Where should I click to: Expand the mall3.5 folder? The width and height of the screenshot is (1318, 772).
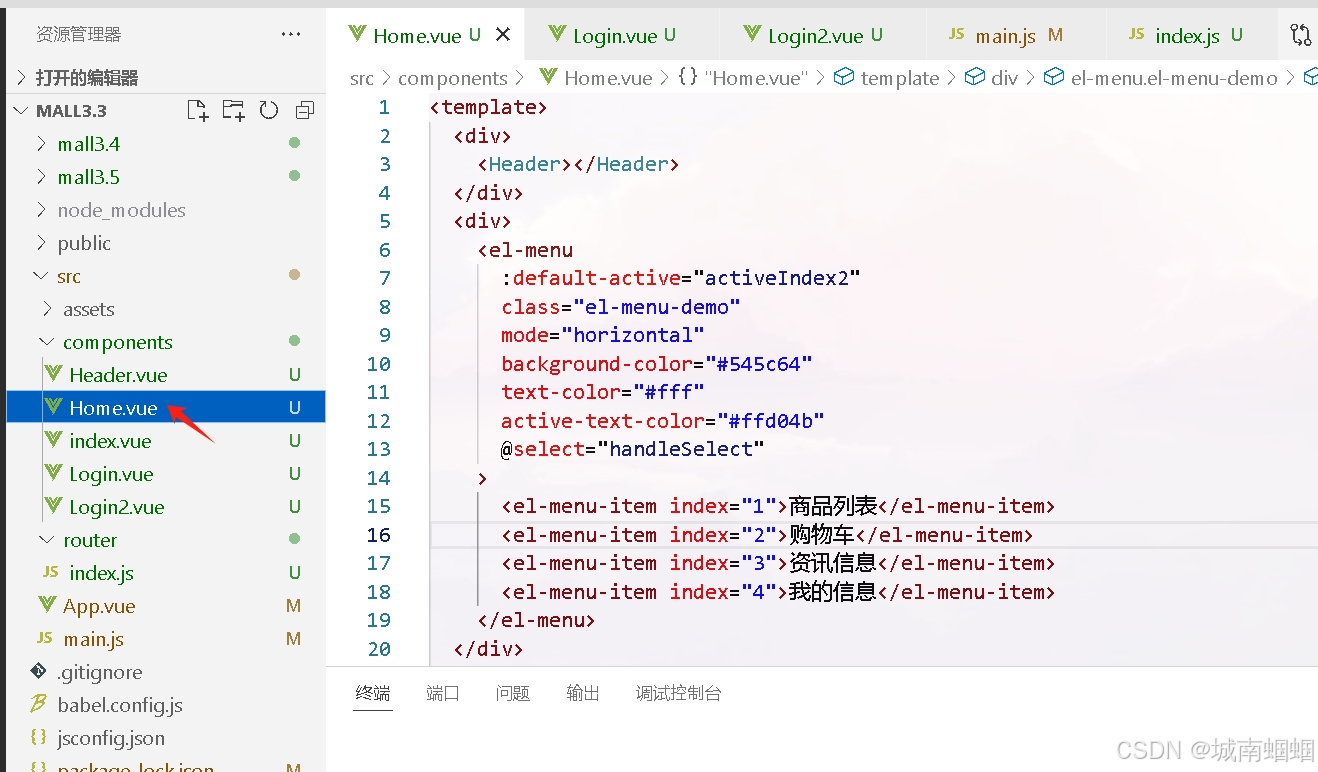(x=166, y=176)
